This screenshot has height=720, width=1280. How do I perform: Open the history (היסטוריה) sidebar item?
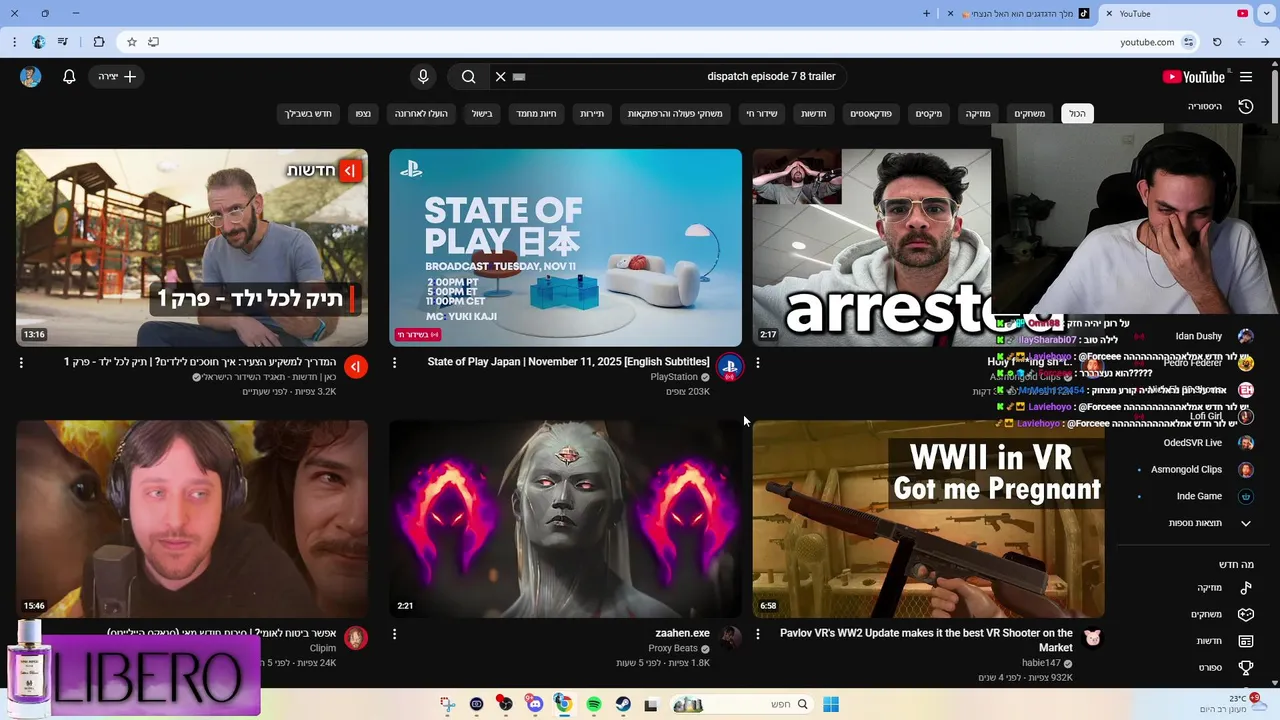1220,106
